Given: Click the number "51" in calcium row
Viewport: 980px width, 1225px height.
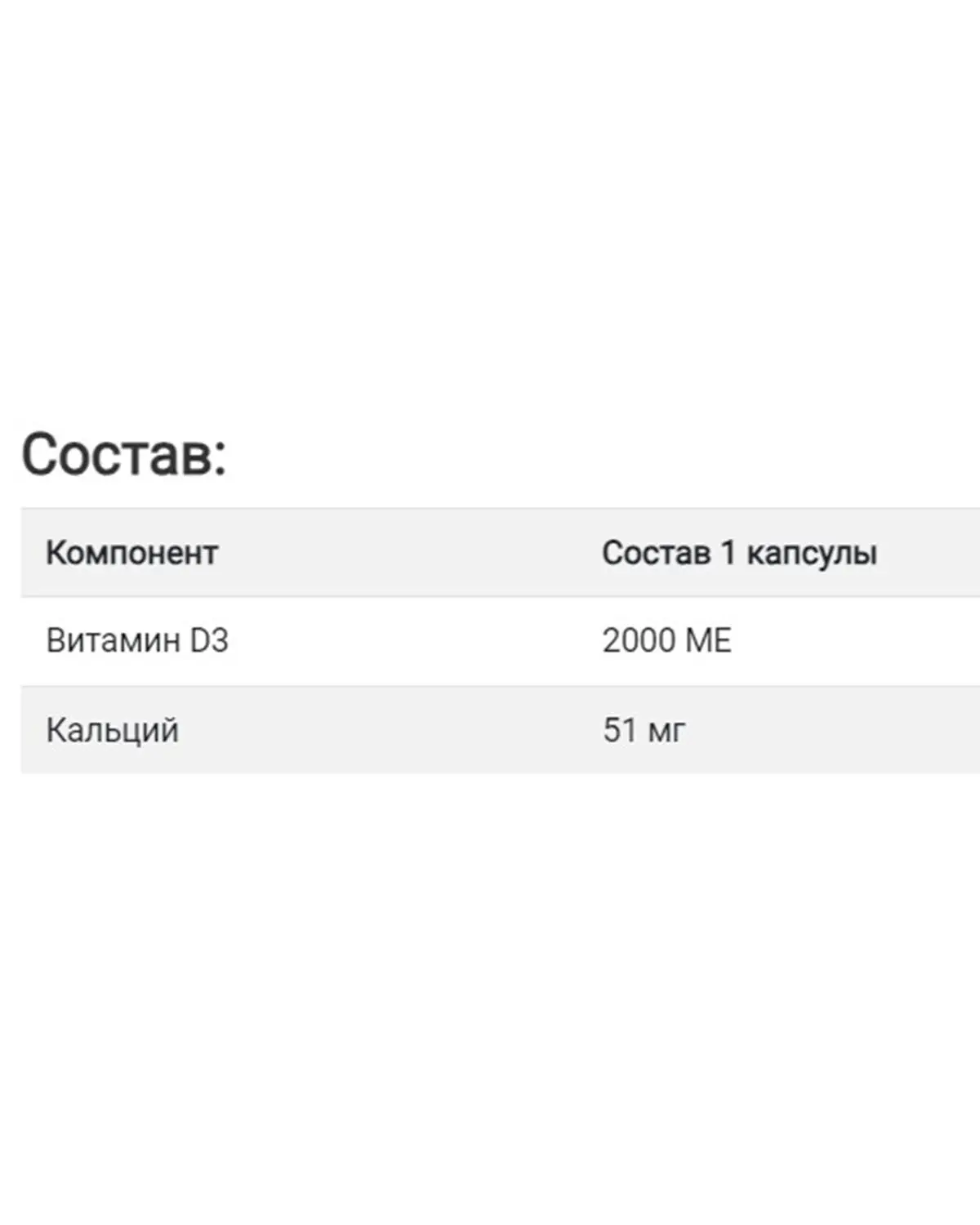Looking at the screenshot, I should point(620,729).
